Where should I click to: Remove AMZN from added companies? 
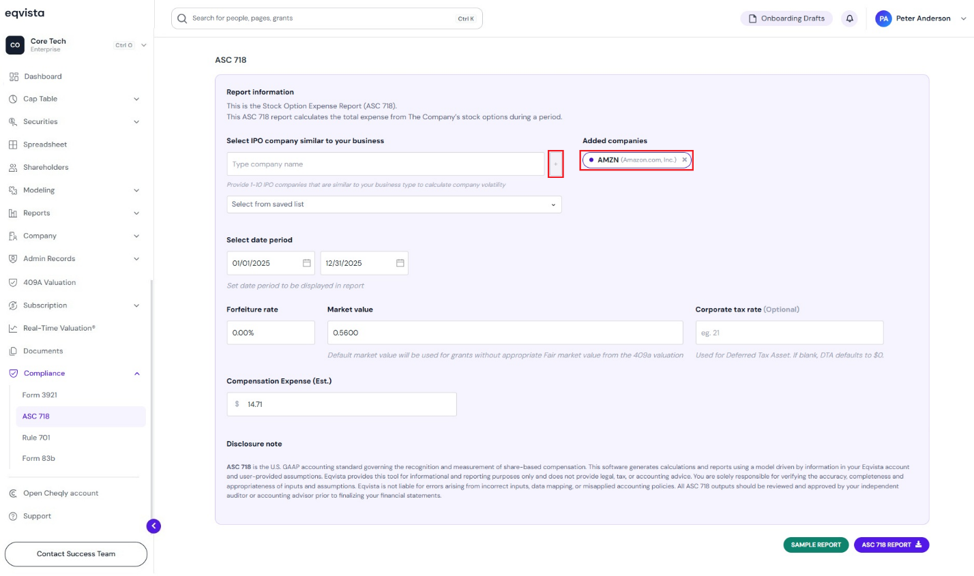tap(685, 160)
